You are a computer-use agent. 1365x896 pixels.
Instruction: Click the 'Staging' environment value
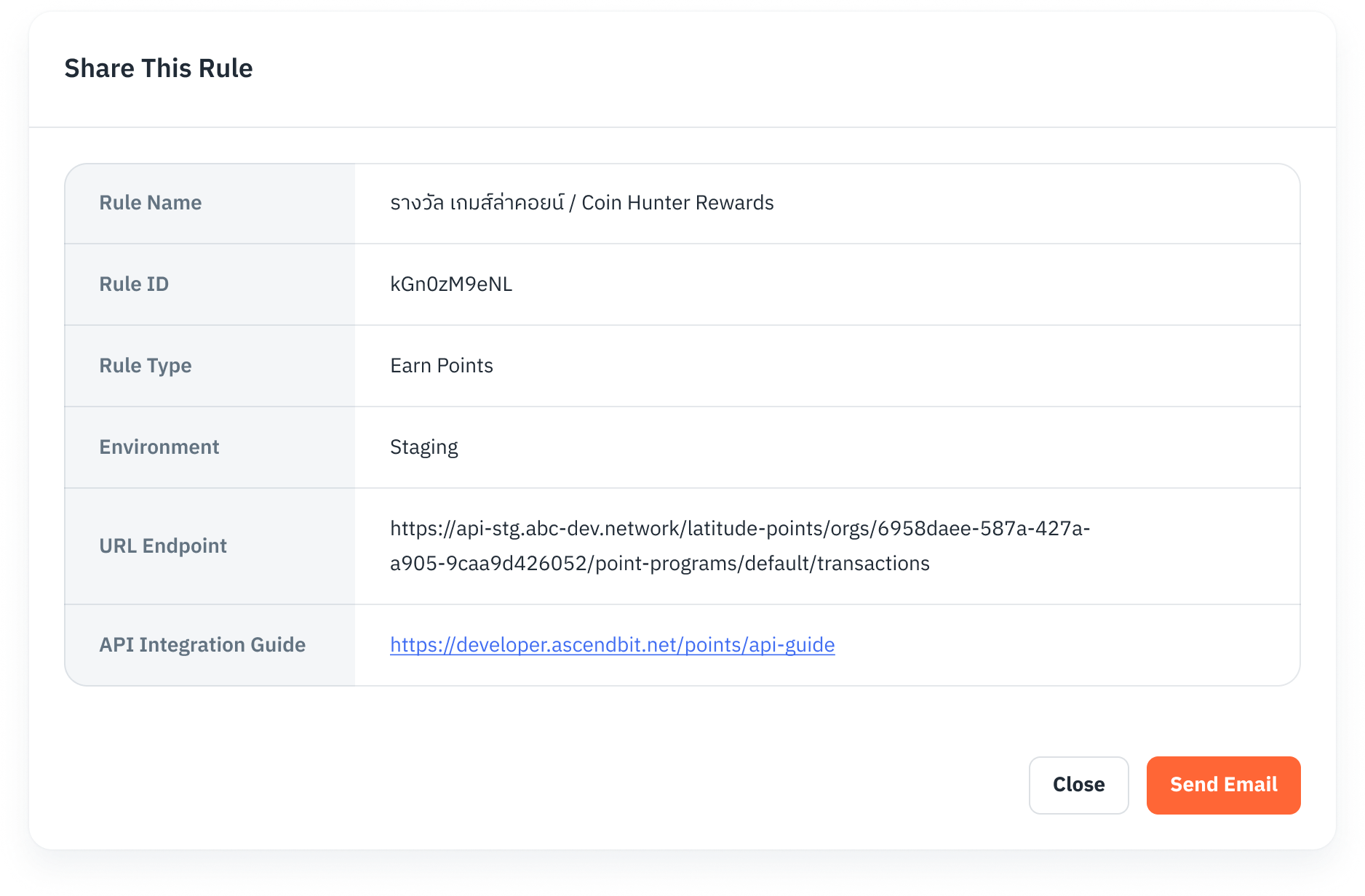[424, 447]
